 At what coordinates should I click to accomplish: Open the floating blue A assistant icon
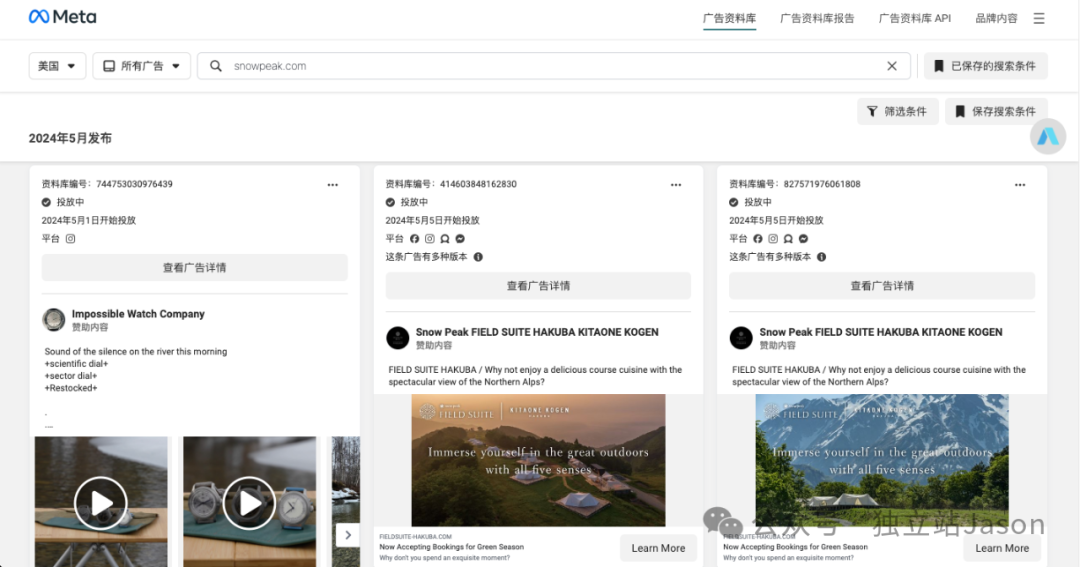[1048, 136]
